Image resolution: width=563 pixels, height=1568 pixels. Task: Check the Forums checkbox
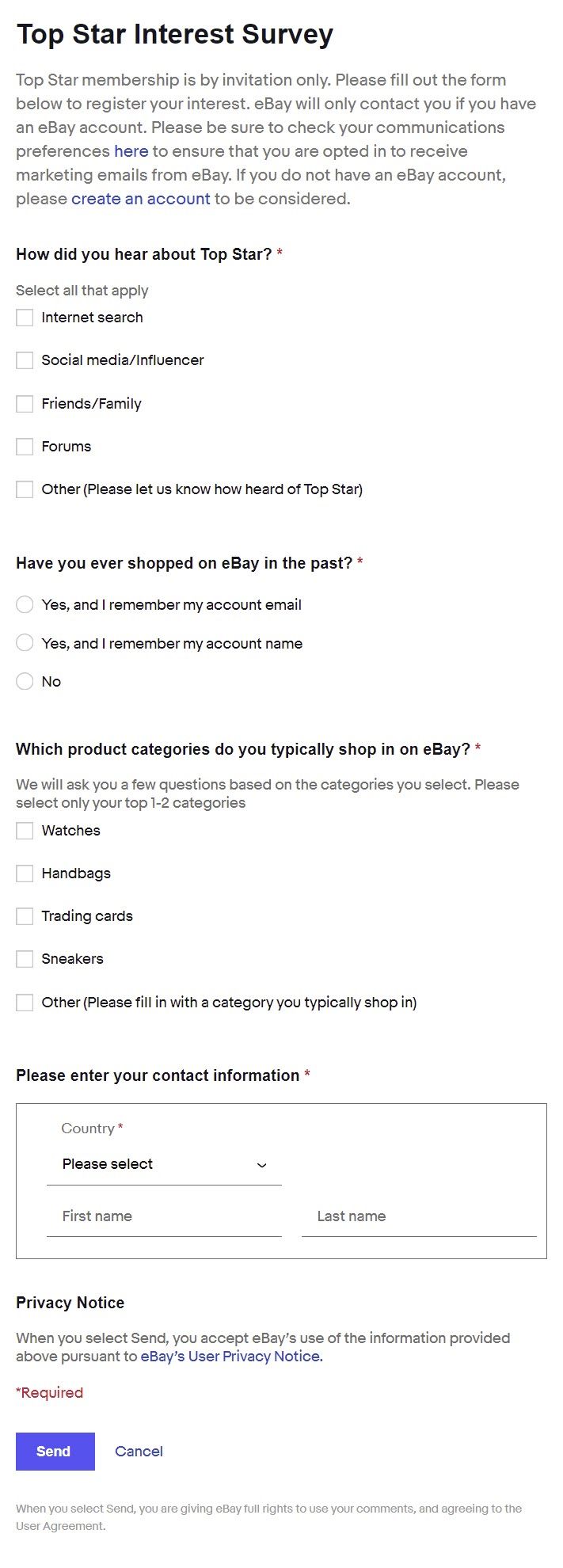click(25, 447)
